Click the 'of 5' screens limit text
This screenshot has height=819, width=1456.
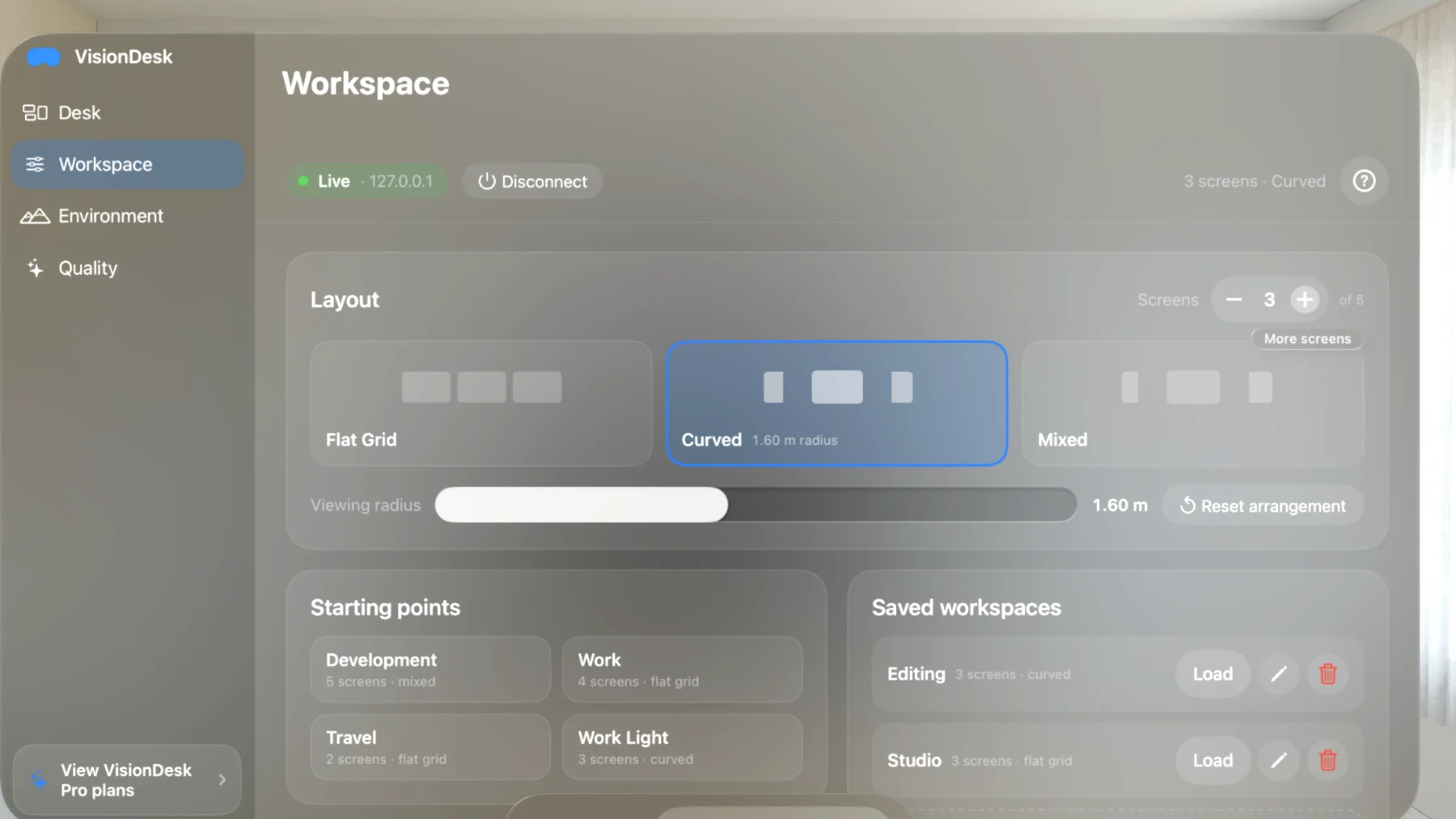tap(1351, 300)
